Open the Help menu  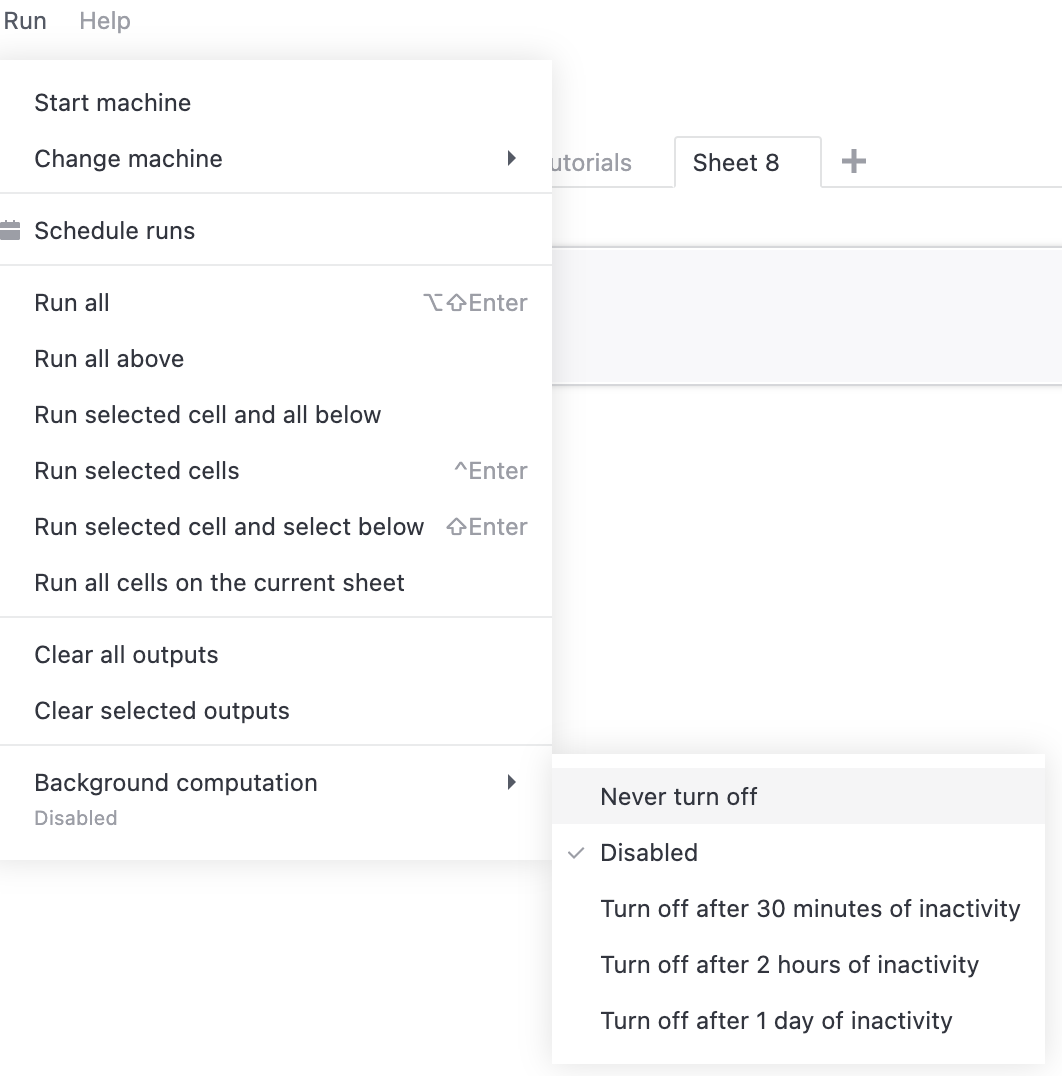[x=104, y=20]
